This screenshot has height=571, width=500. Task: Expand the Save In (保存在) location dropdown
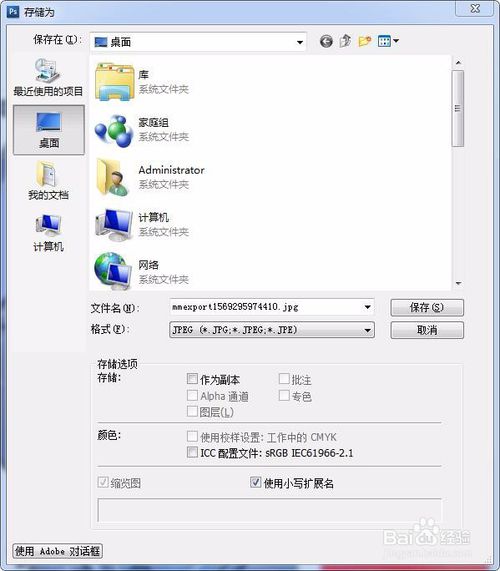coord(300,42)
